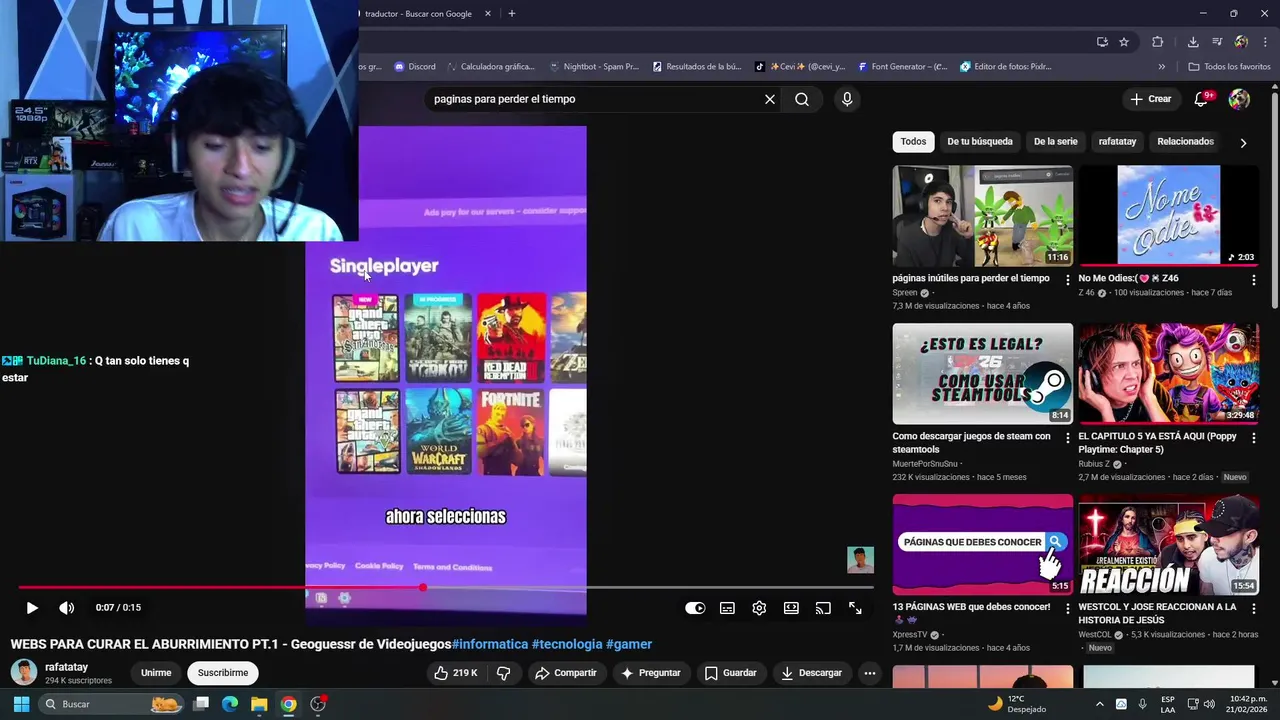Open Como descargar juegos de steam video
Image resolution: width=1280 pixels, height=720 pixels.
(983, 374)
